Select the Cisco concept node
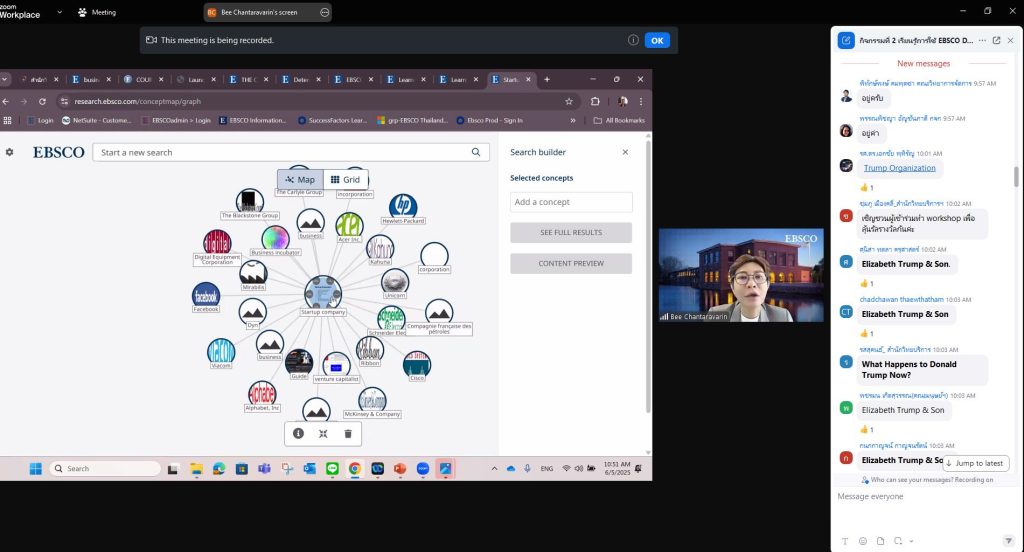Viewport: 1024px width, 552px height. (417, 364)
